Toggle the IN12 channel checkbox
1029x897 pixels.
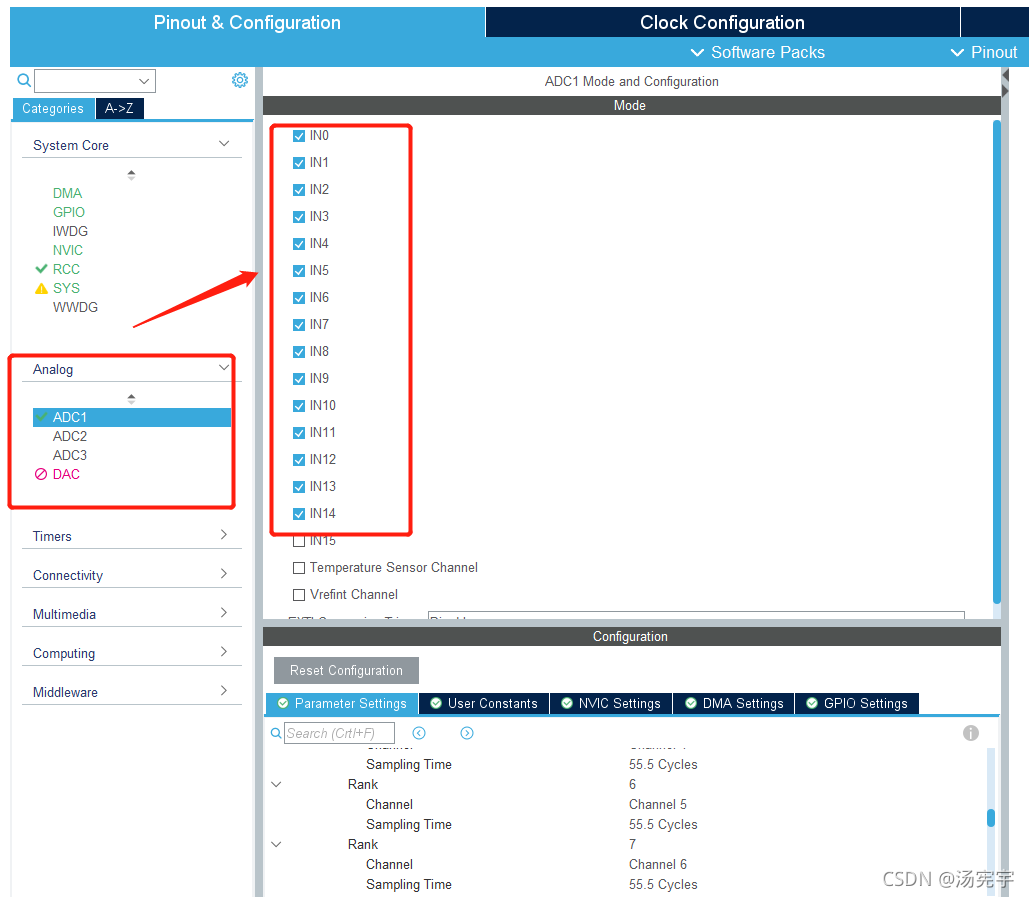299,459
